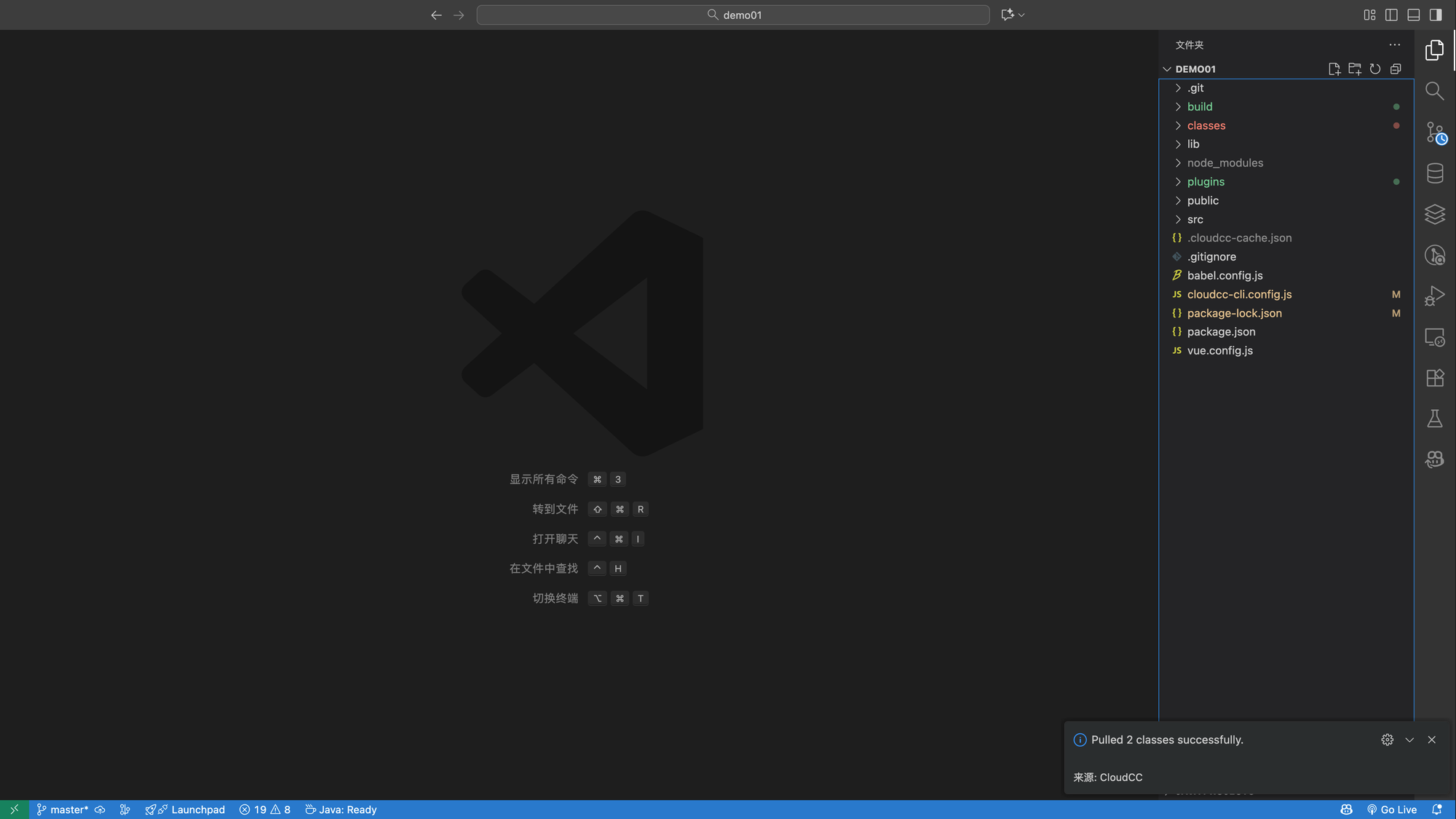Open the Testing flask icon view
This screenshot has width=1456, height=819.
point(1434,419)
